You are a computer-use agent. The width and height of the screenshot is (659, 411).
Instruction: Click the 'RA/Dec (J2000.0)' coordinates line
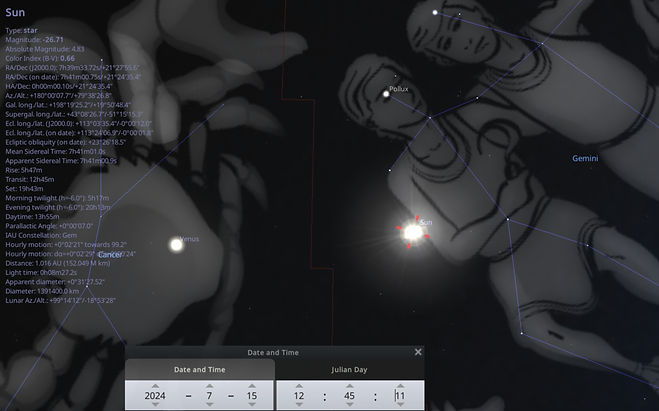[x=73, y=68]
